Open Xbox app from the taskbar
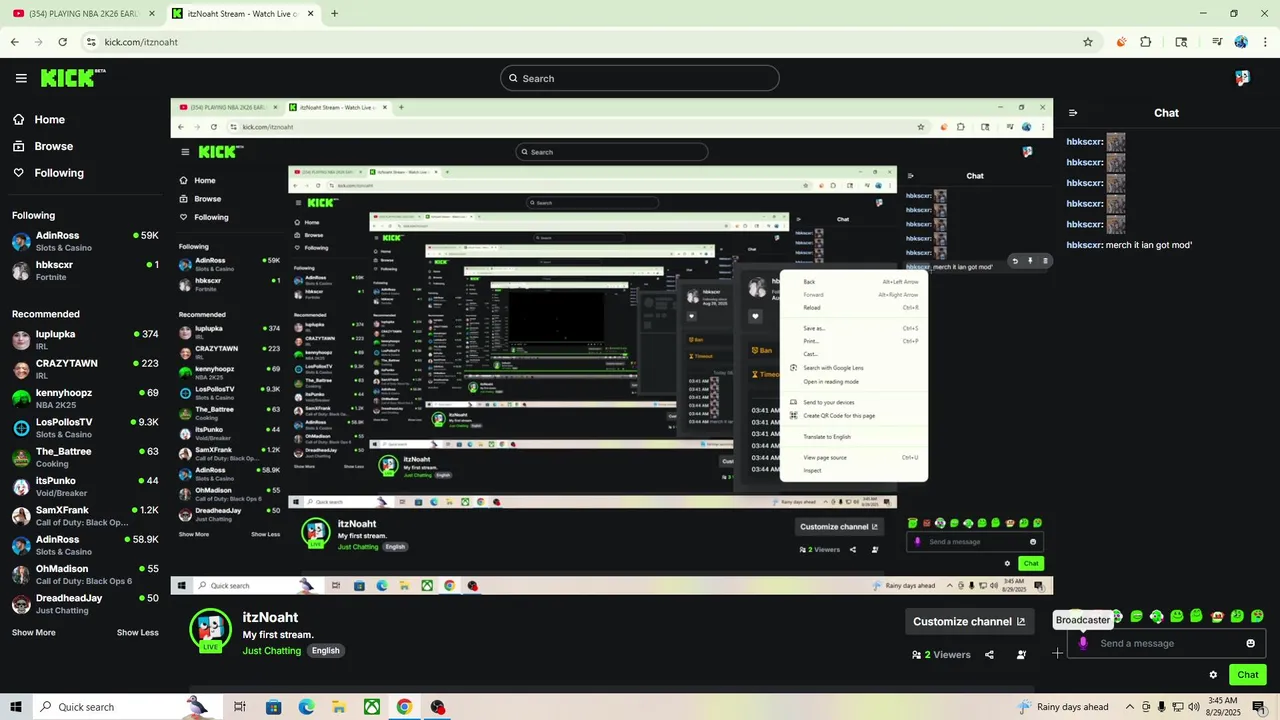 coord(371,707)
